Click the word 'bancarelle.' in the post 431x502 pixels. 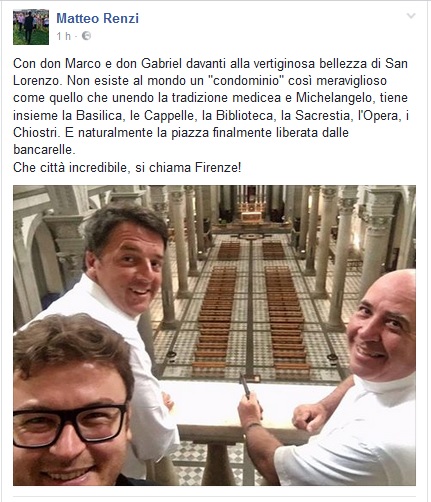(x=44, y=150)
